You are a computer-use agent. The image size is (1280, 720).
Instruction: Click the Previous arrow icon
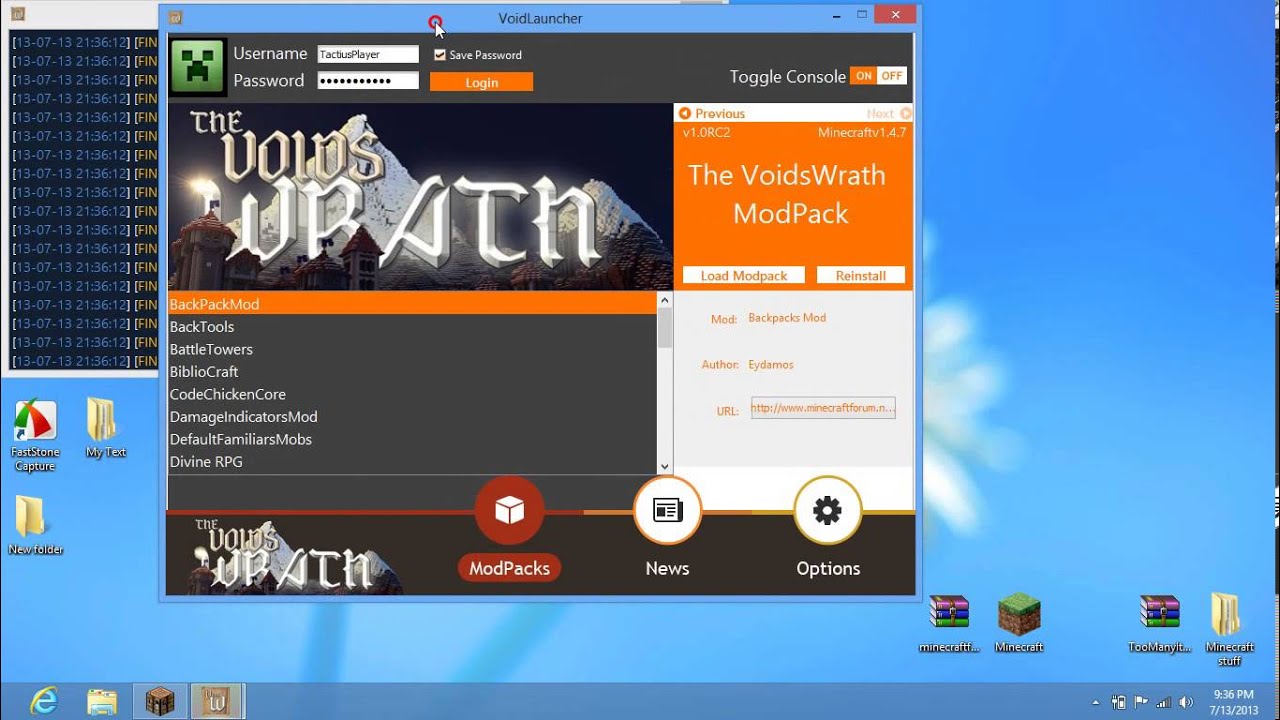point(685,113)
